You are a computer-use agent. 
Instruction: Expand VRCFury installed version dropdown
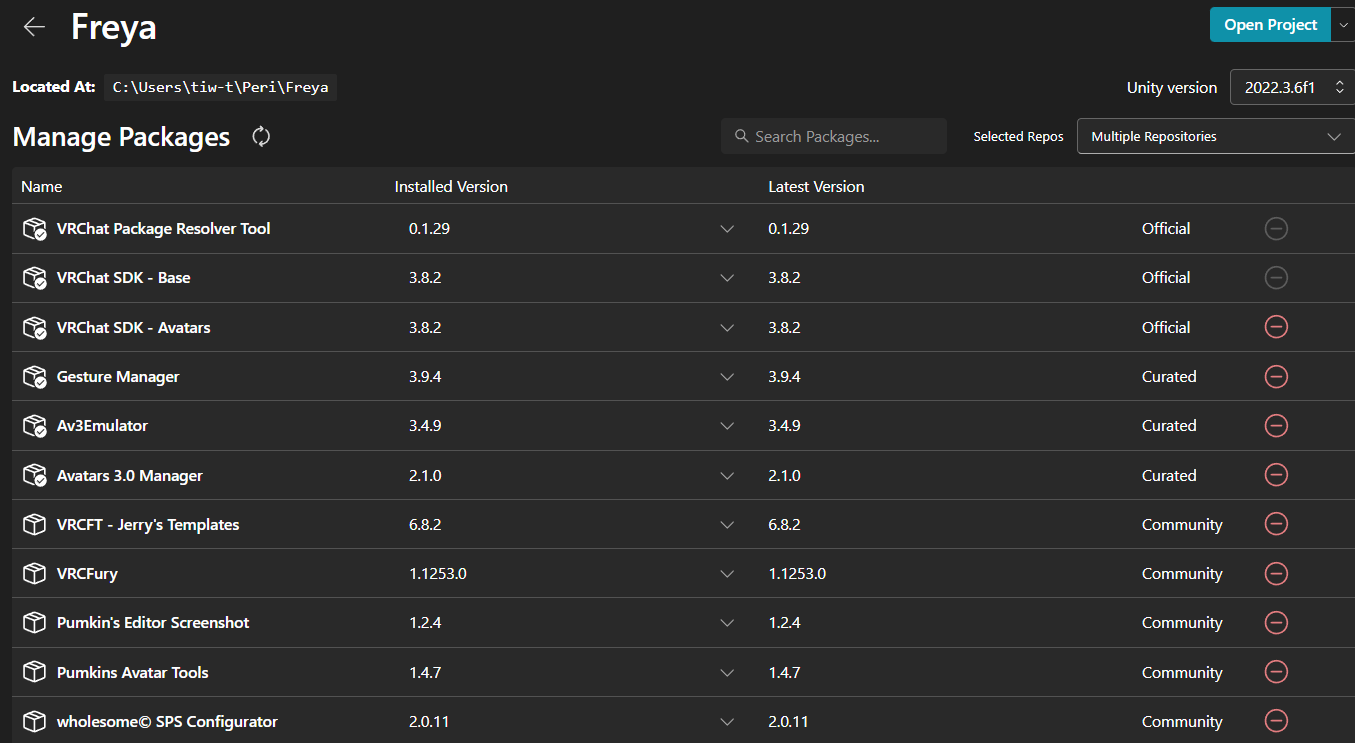point(727,574)
